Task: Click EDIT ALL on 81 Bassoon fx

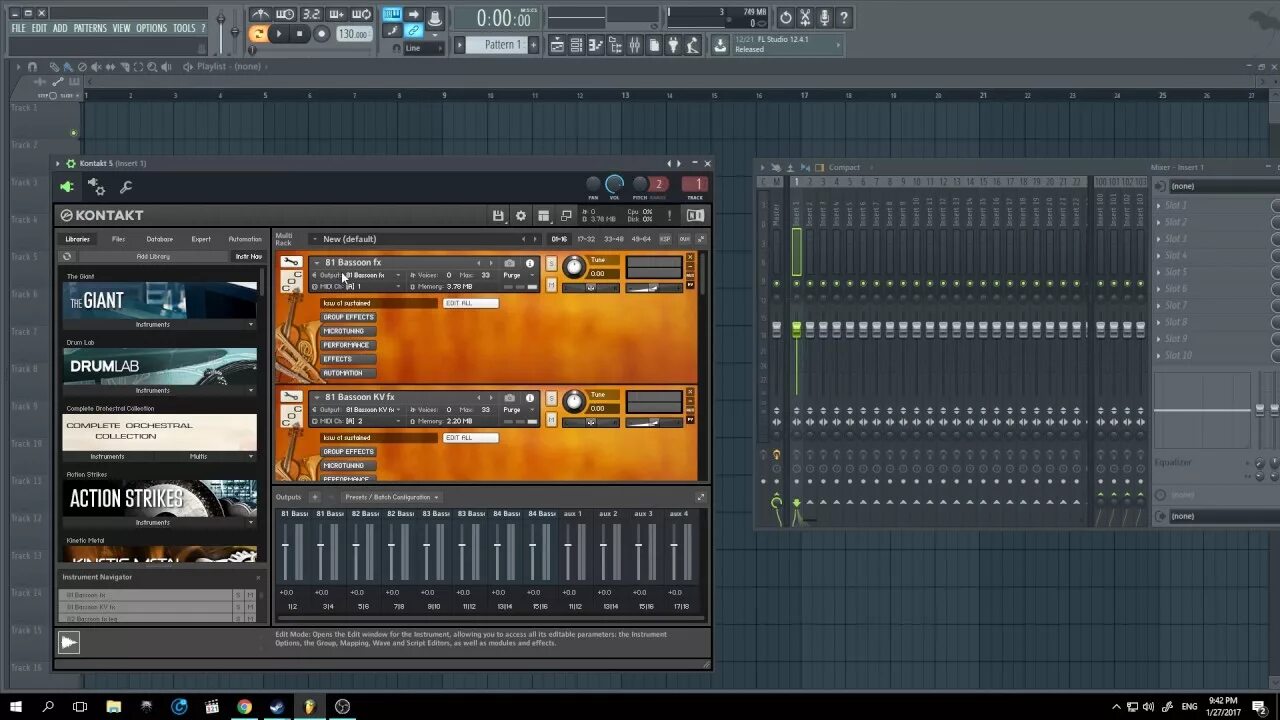Action: [470, 303]
